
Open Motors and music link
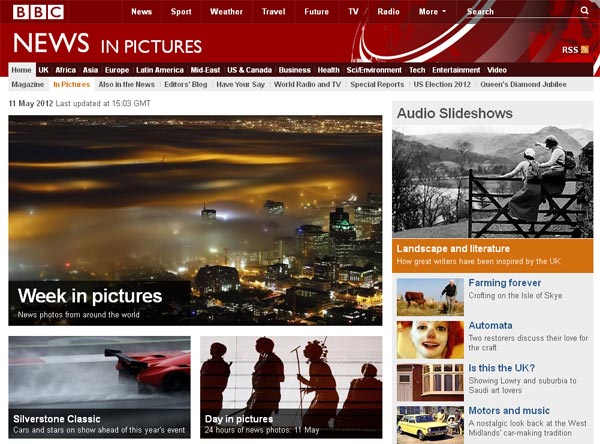509,410
